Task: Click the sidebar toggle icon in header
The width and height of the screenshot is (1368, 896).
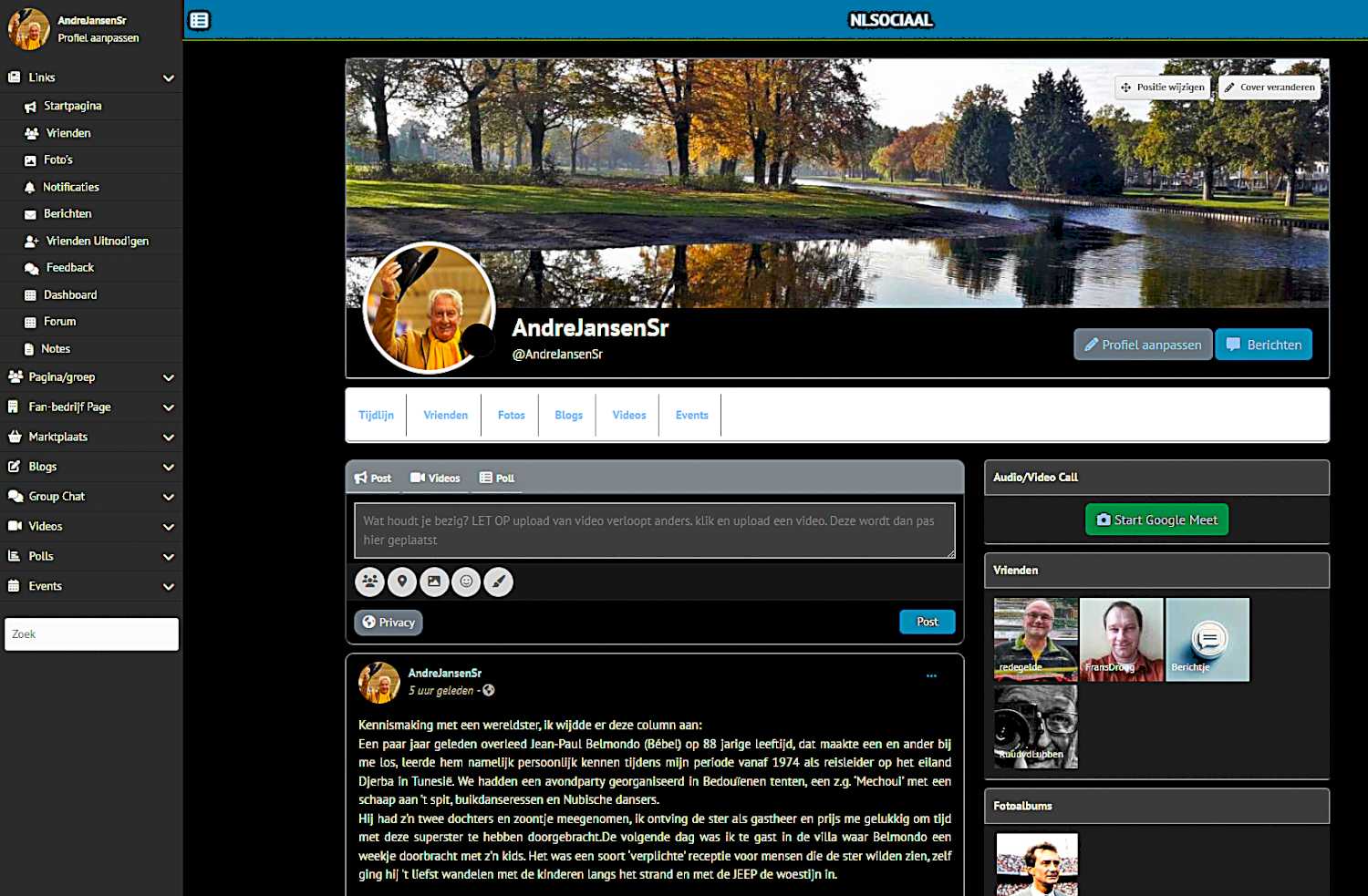Action: pos(199,20)
